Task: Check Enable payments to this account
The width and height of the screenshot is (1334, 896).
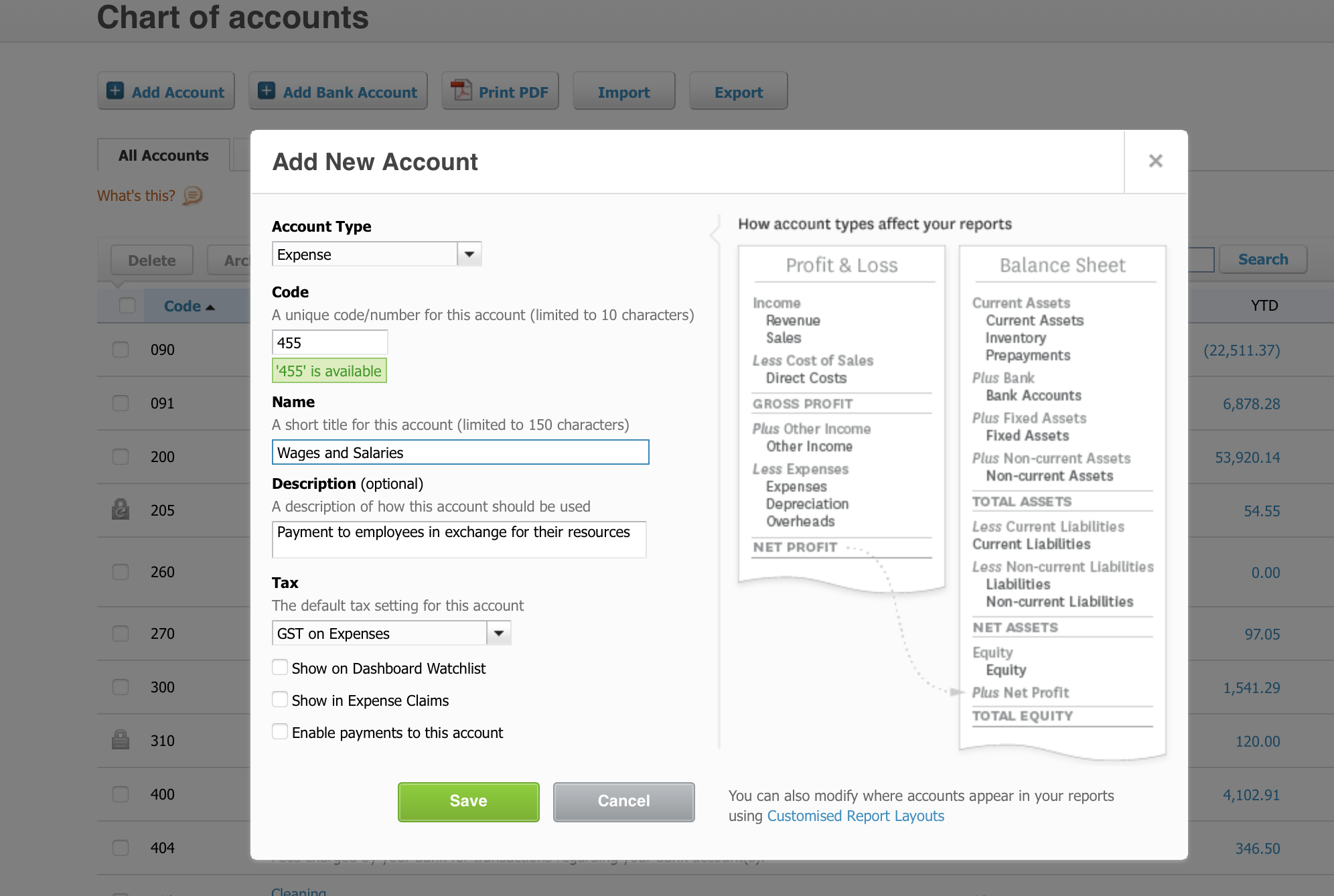Action: [280, 732]
